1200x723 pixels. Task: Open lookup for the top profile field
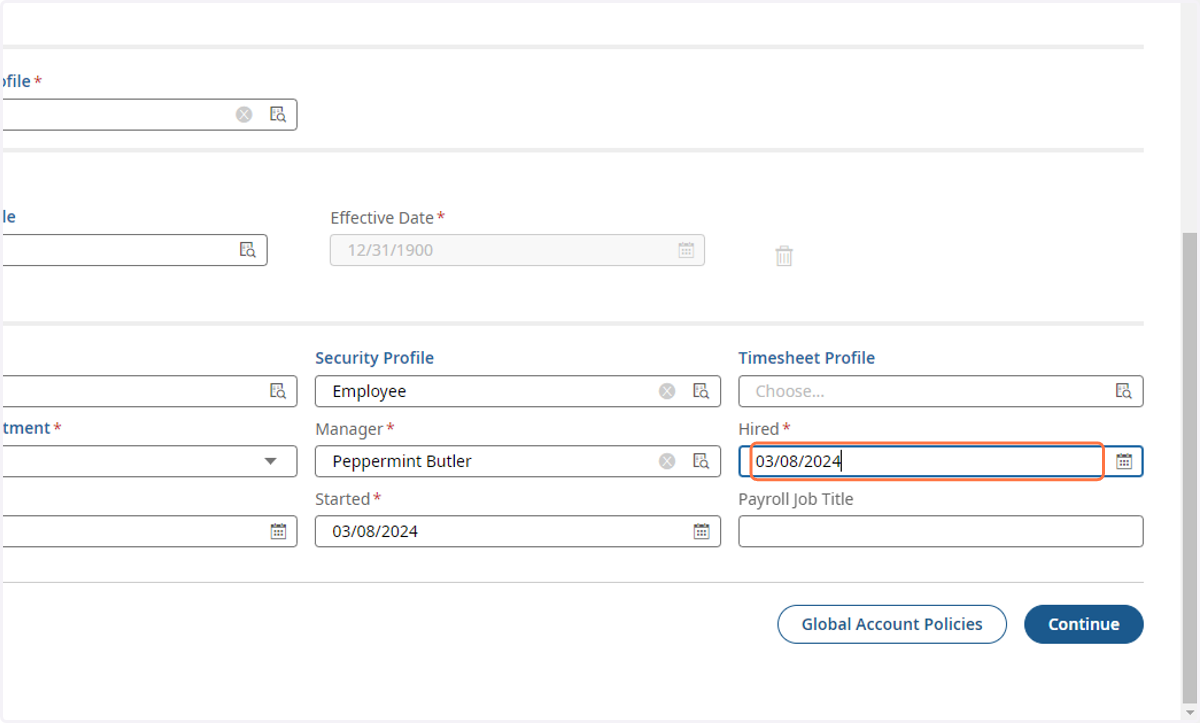coord(278,115)
